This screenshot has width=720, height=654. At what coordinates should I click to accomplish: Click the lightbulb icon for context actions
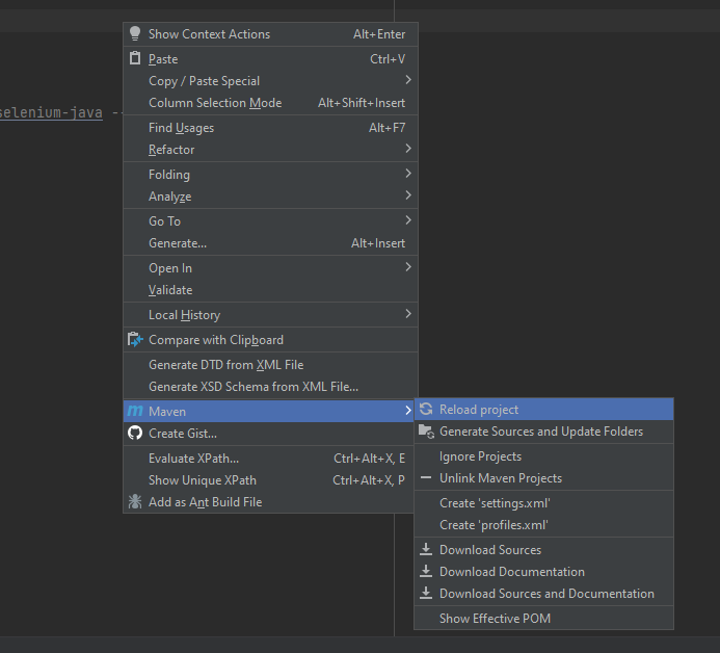(136, 34)
